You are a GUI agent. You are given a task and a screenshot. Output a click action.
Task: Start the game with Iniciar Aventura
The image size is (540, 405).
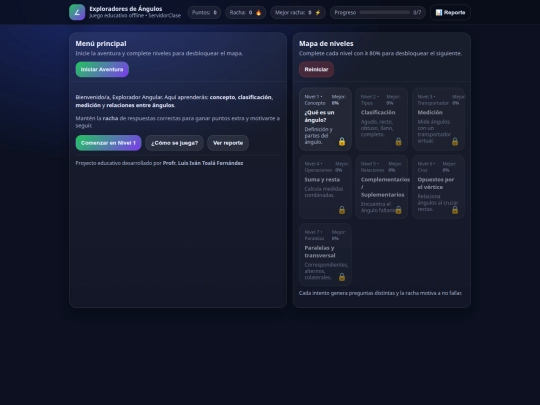click(x=102, y=69)
